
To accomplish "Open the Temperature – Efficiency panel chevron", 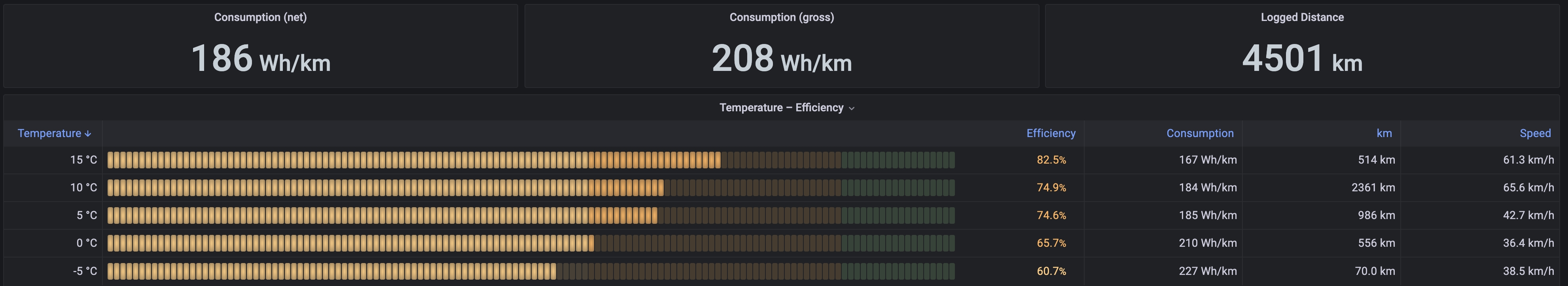I will [x=852, y=109].
